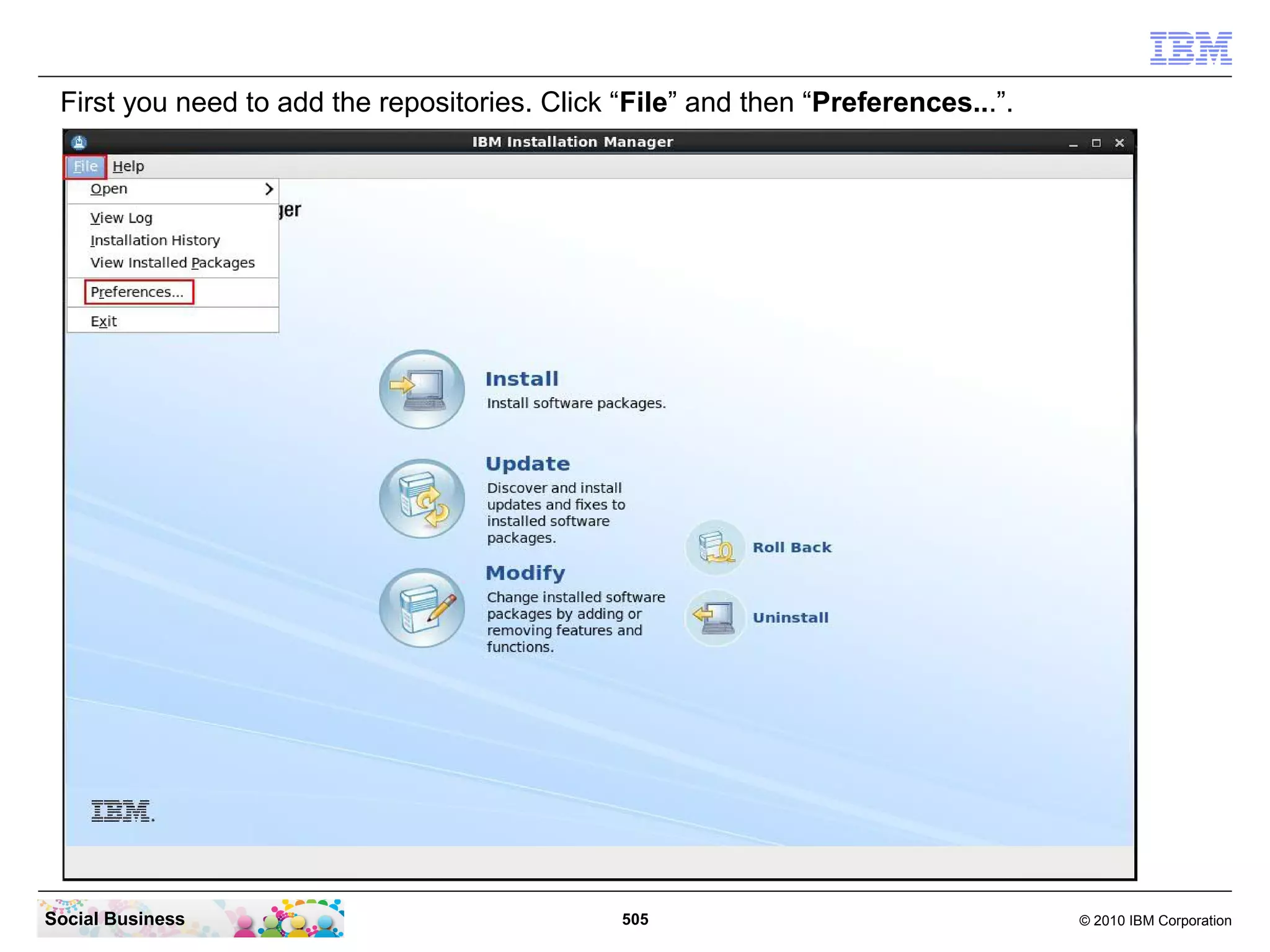Click the 'Change installed software packages' description
Screen dimensions: 1270x952
pos(576,622)
